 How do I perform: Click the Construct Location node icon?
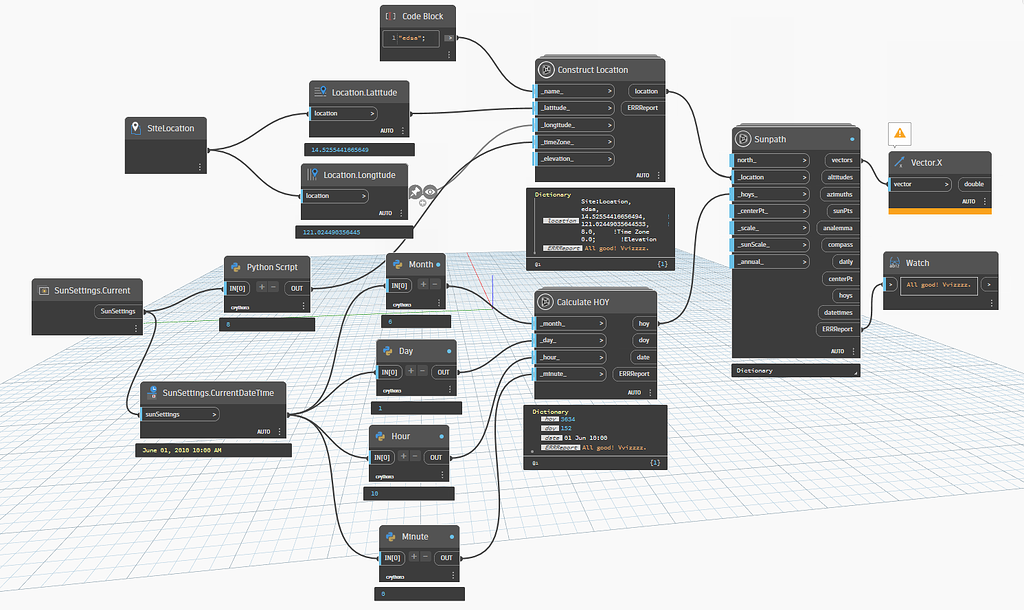[x=546, y=69]
